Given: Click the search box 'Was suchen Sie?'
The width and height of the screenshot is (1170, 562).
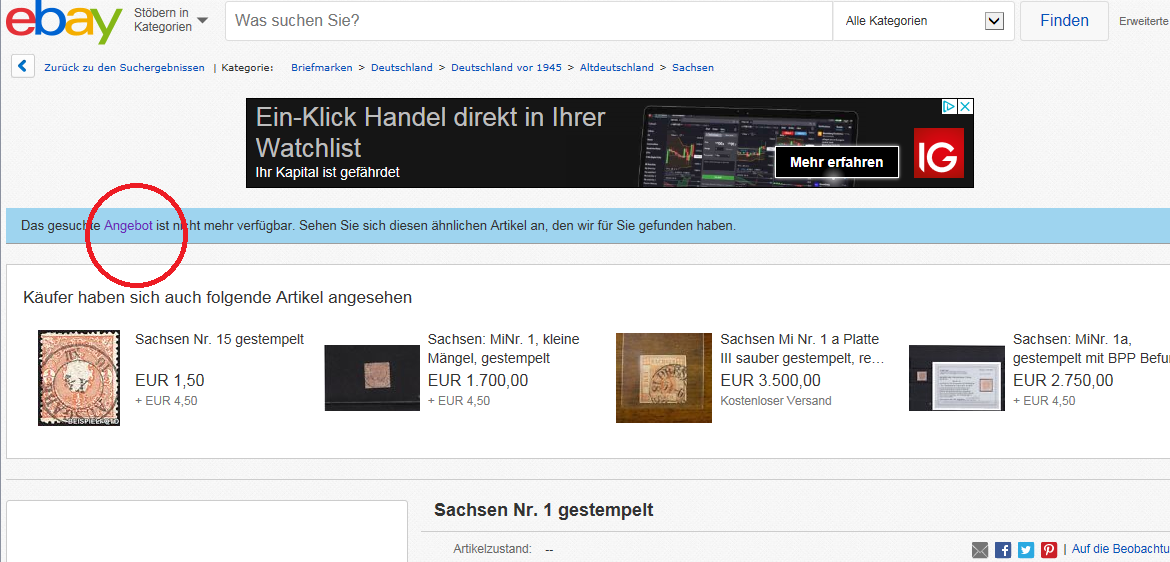Looking at the screenshot, I should coord(528,21).
